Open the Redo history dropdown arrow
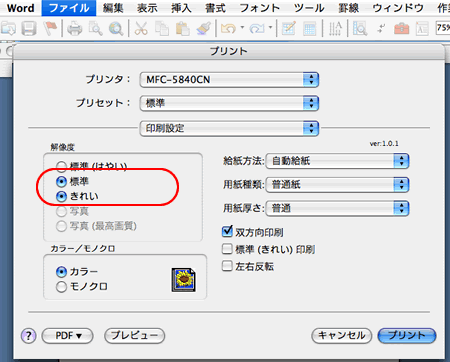This screenshot has height=362, width=450. click(x=270, y=28)
